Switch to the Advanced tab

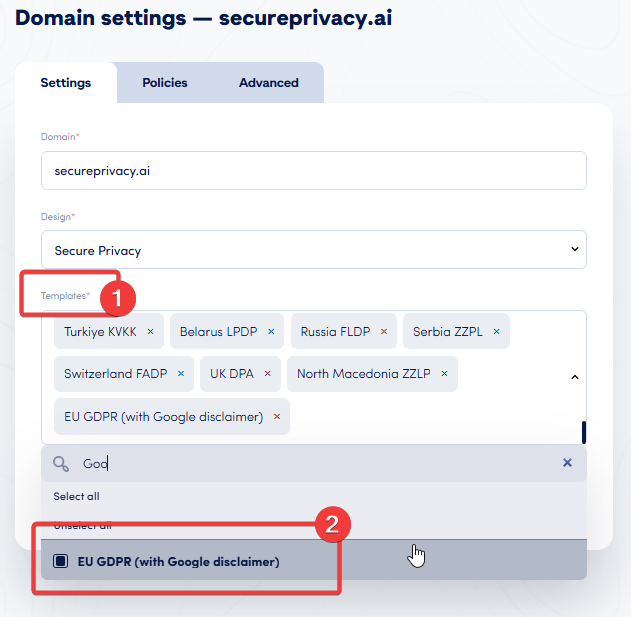(269, 83)
